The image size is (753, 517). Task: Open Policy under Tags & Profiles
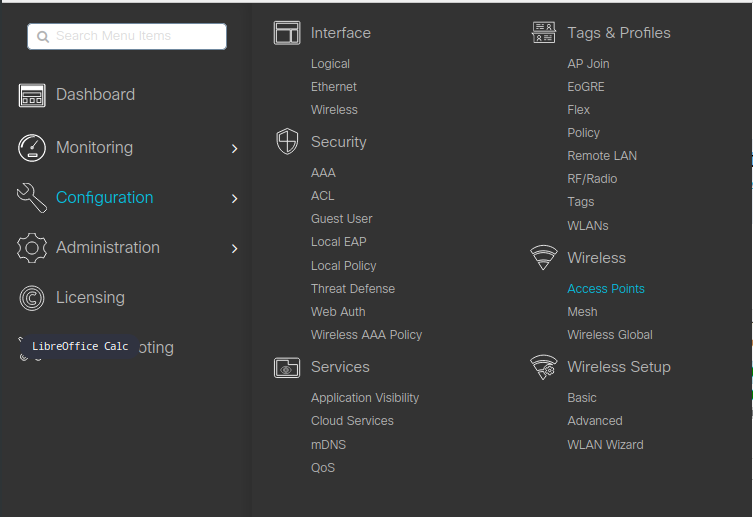583,133
